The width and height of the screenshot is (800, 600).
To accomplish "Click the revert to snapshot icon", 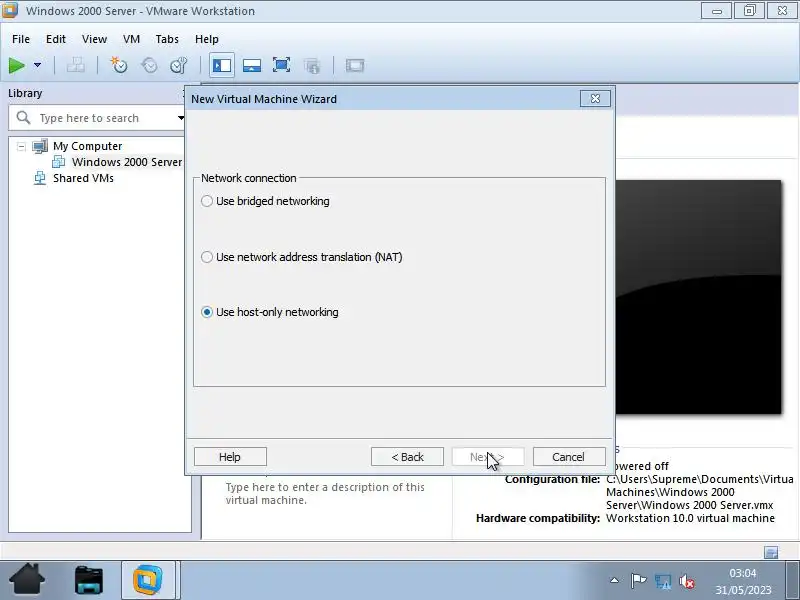I will (149, 65).
